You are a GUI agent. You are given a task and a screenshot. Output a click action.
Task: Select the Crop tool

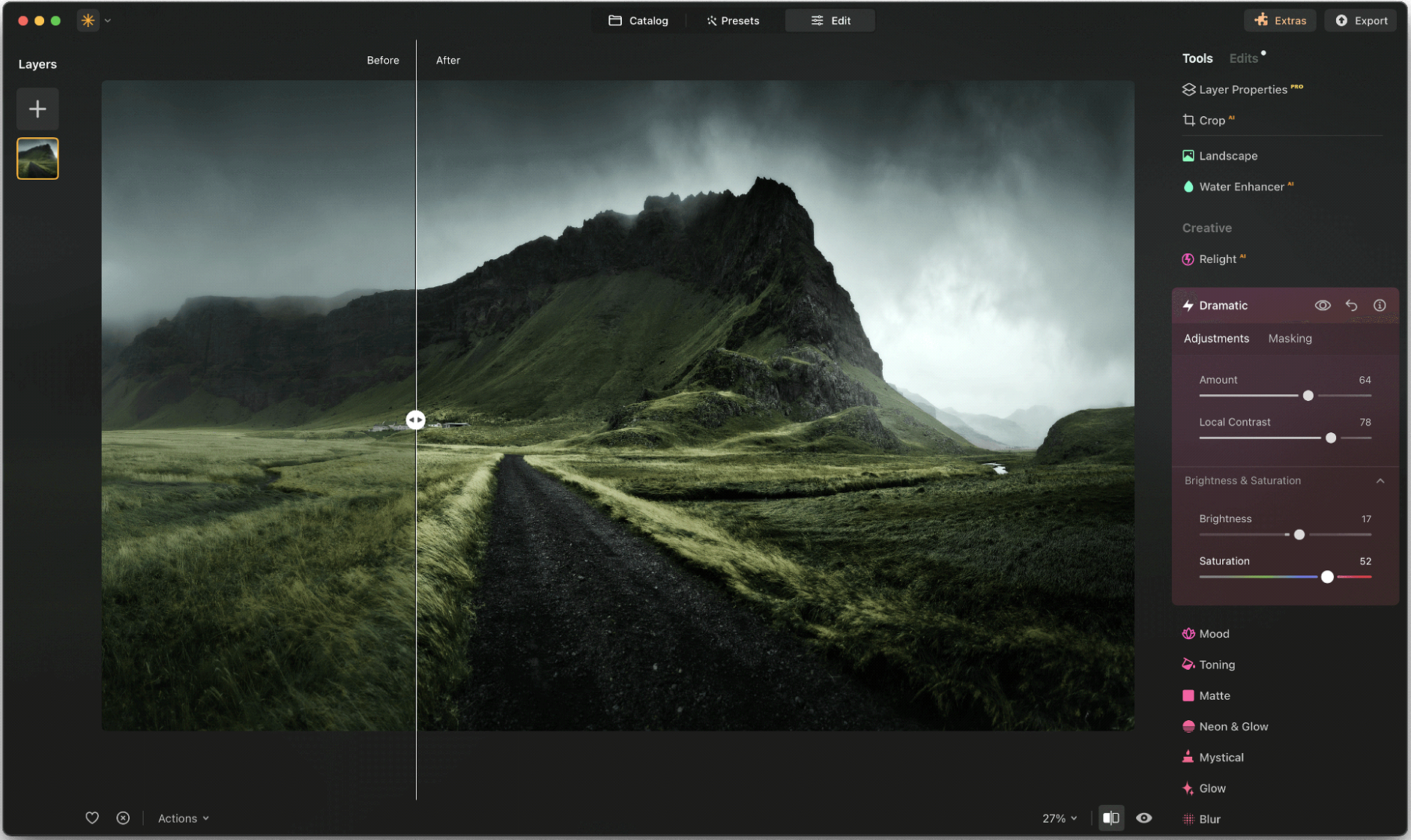click(1208, 120)
